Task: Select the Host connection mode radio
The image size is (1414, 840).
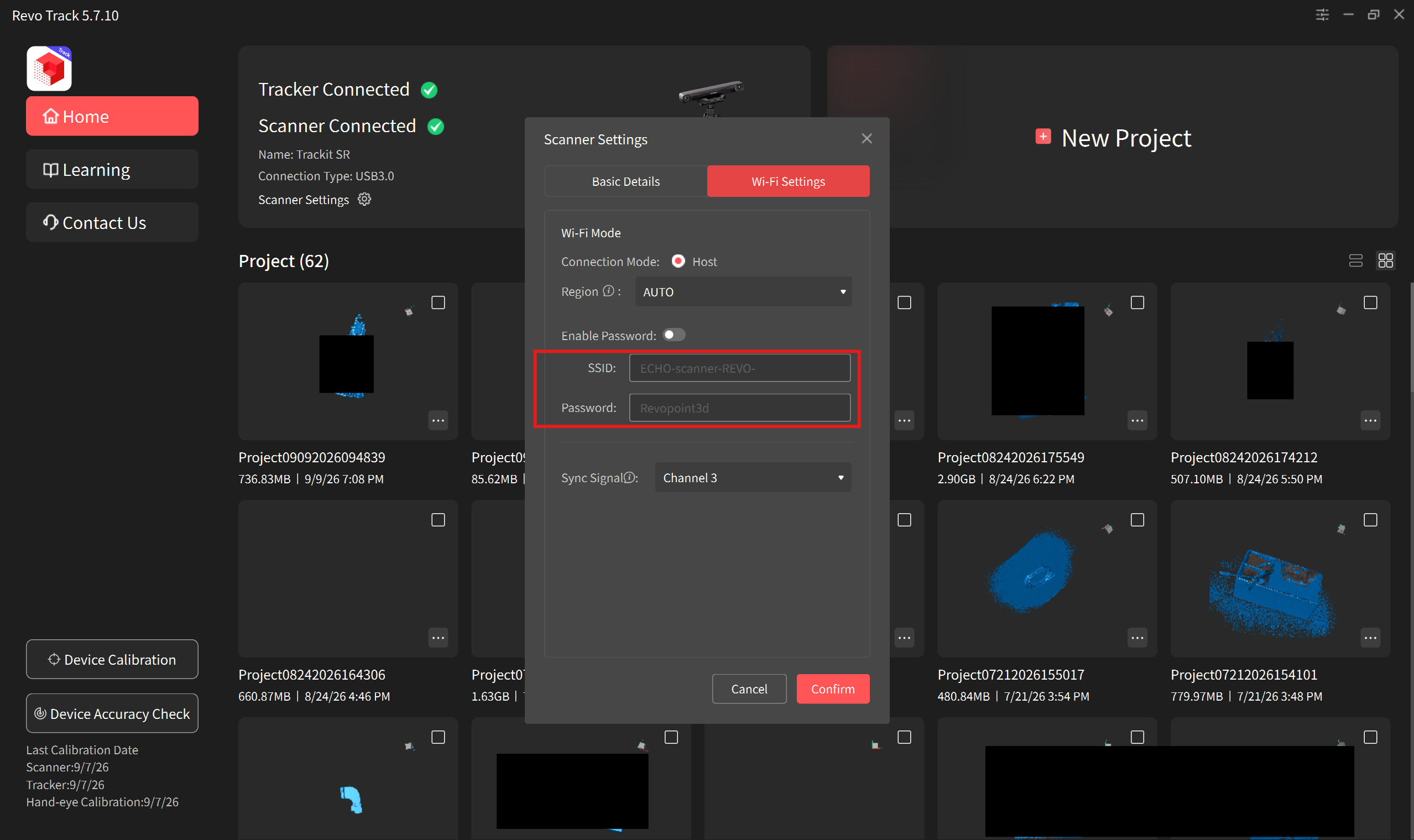Action: 677,261
